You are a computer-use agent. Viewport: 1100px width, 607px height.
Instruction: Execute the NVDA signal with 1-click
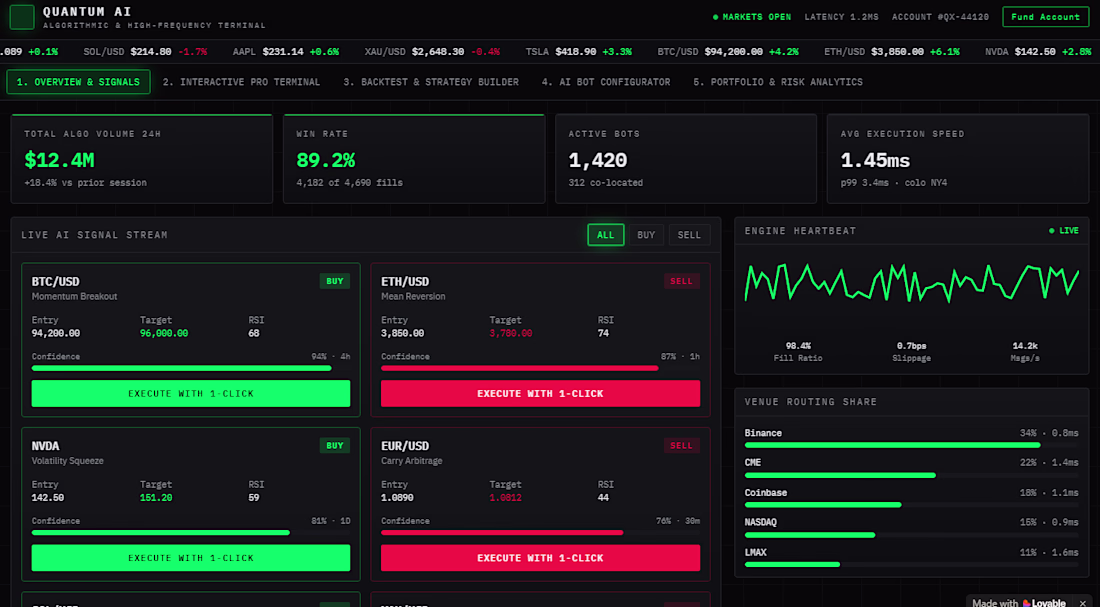pos(191,558)
